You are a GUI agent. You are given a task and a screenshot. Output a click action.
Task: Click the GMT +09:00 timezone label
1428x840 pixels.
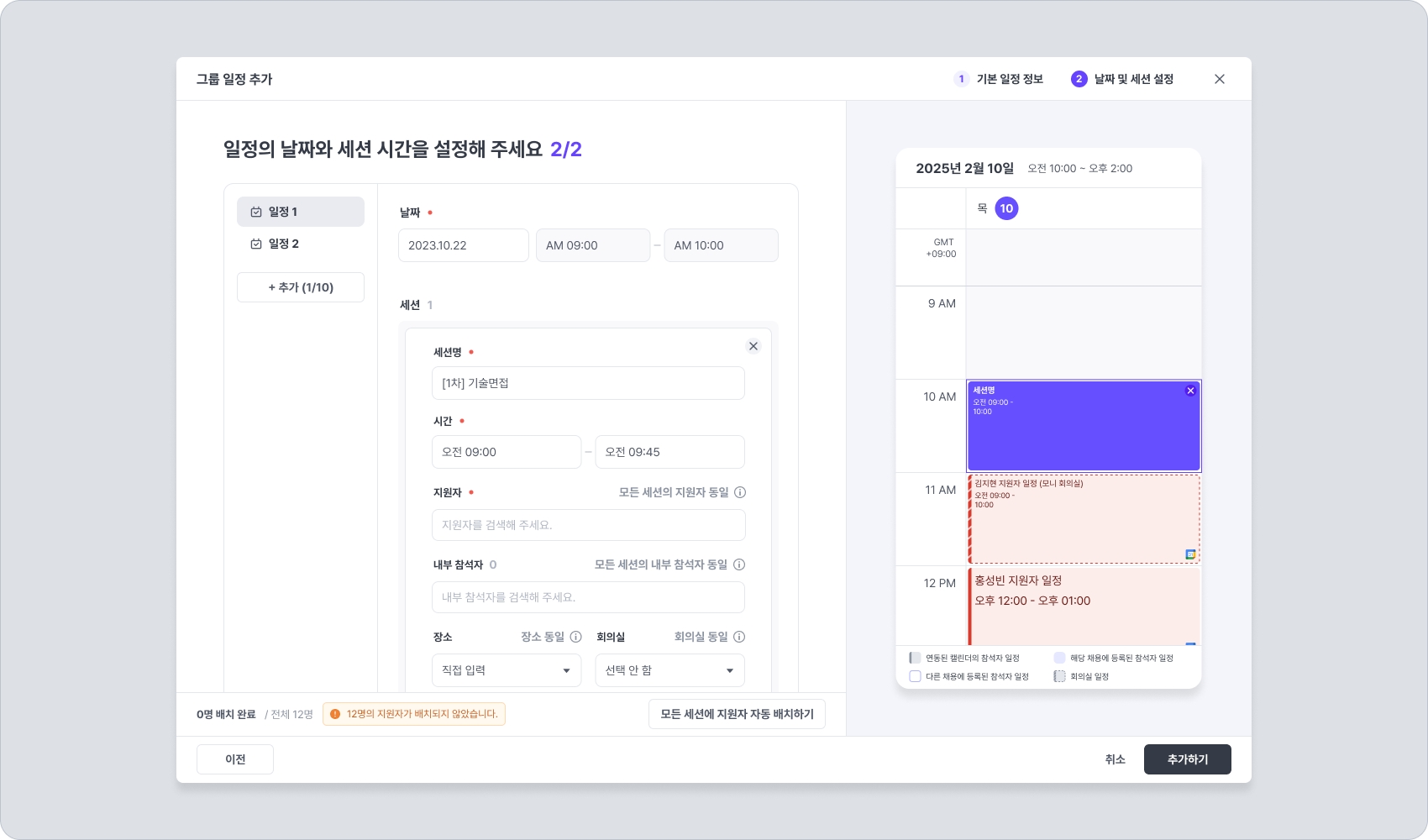[x=942, y=248]
